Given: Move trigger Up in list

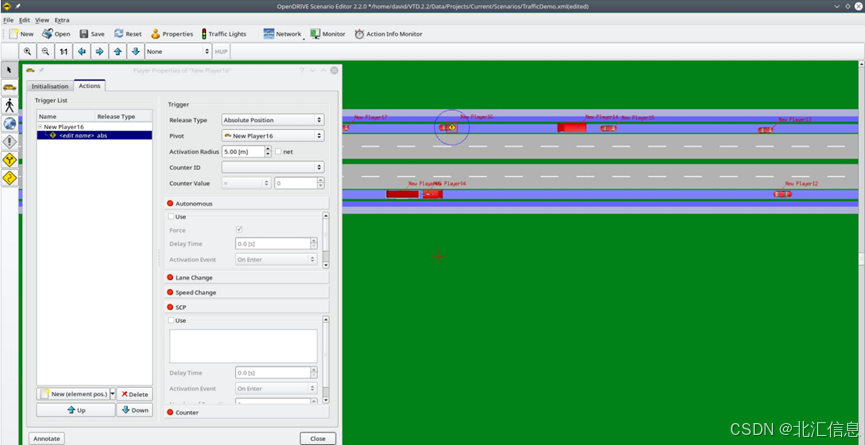Looking at the screenshot, I should (76, 410).
